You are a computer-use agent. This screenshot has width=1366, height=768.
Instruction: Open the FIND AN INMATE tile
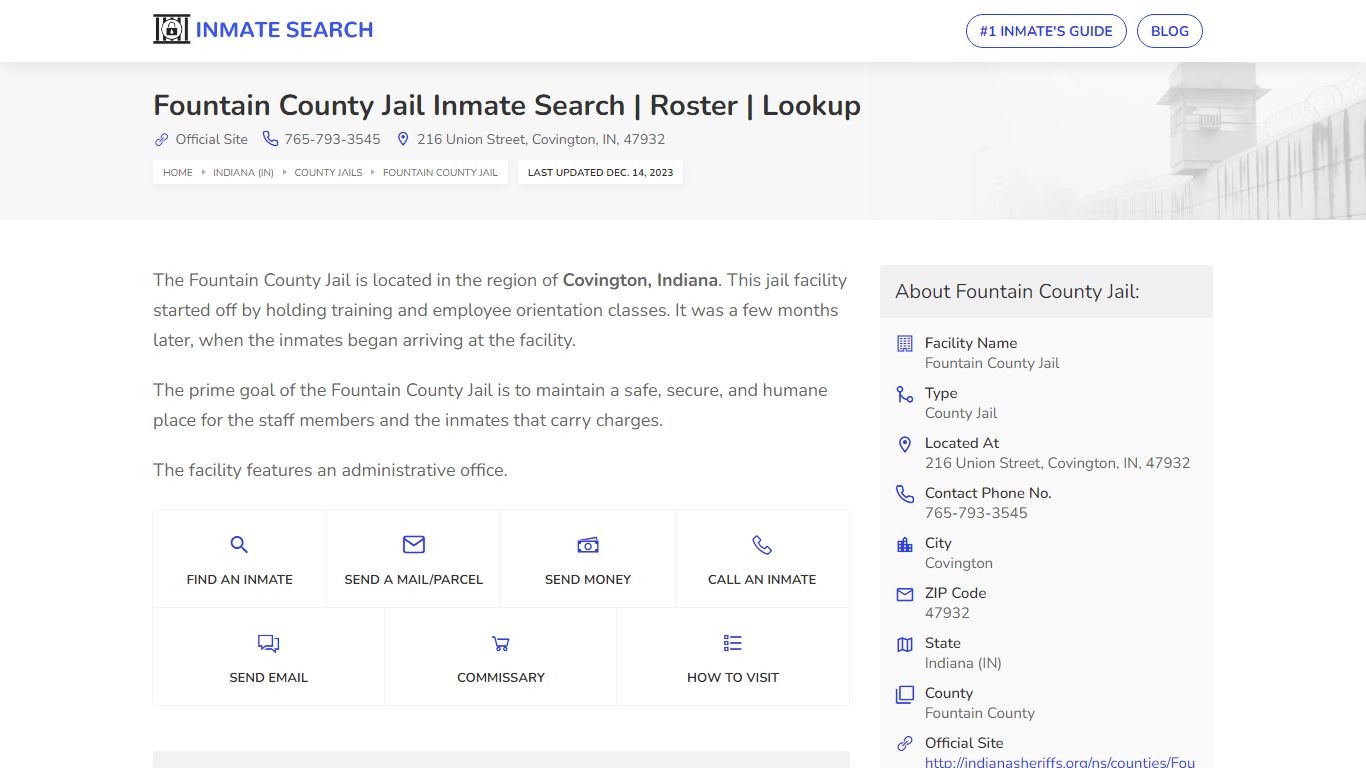(240, 559)
